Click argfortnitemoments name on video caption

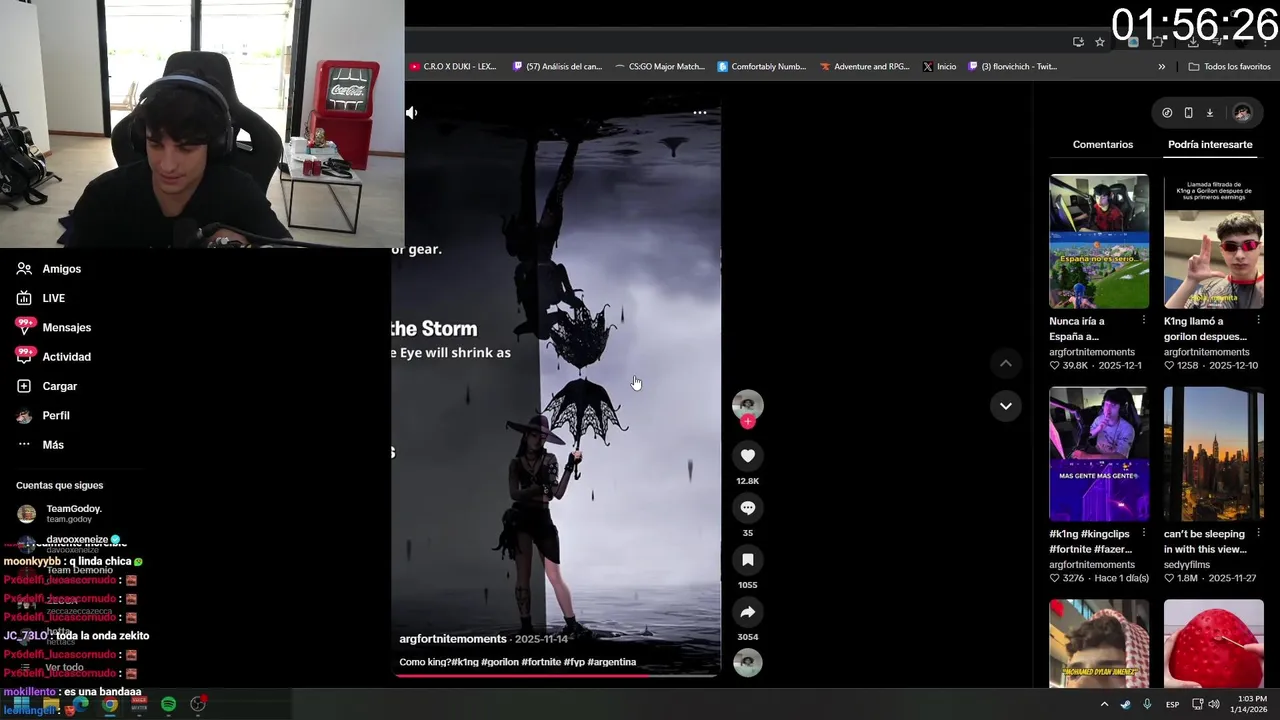coord(453,639)
